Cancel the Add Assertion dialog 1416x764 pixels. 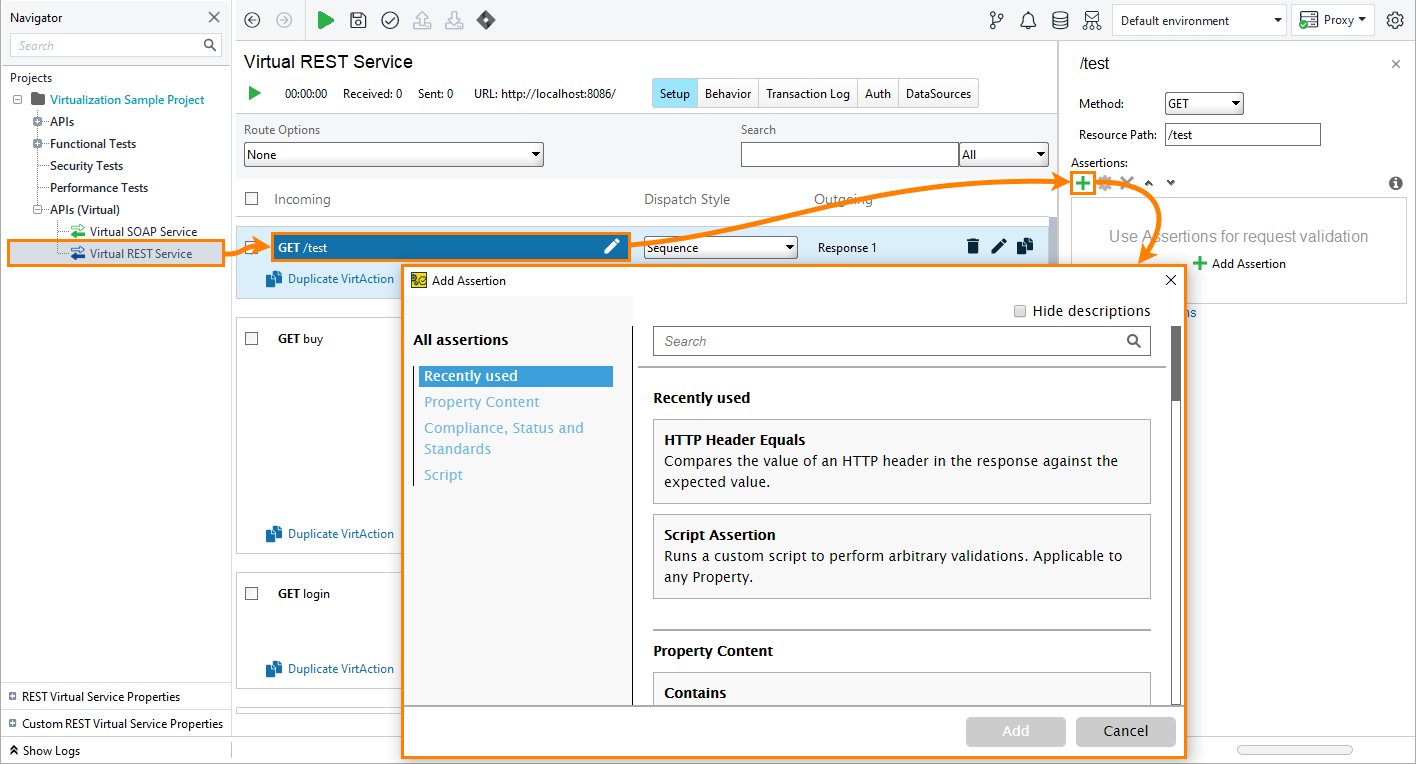tap(1125, 731)
